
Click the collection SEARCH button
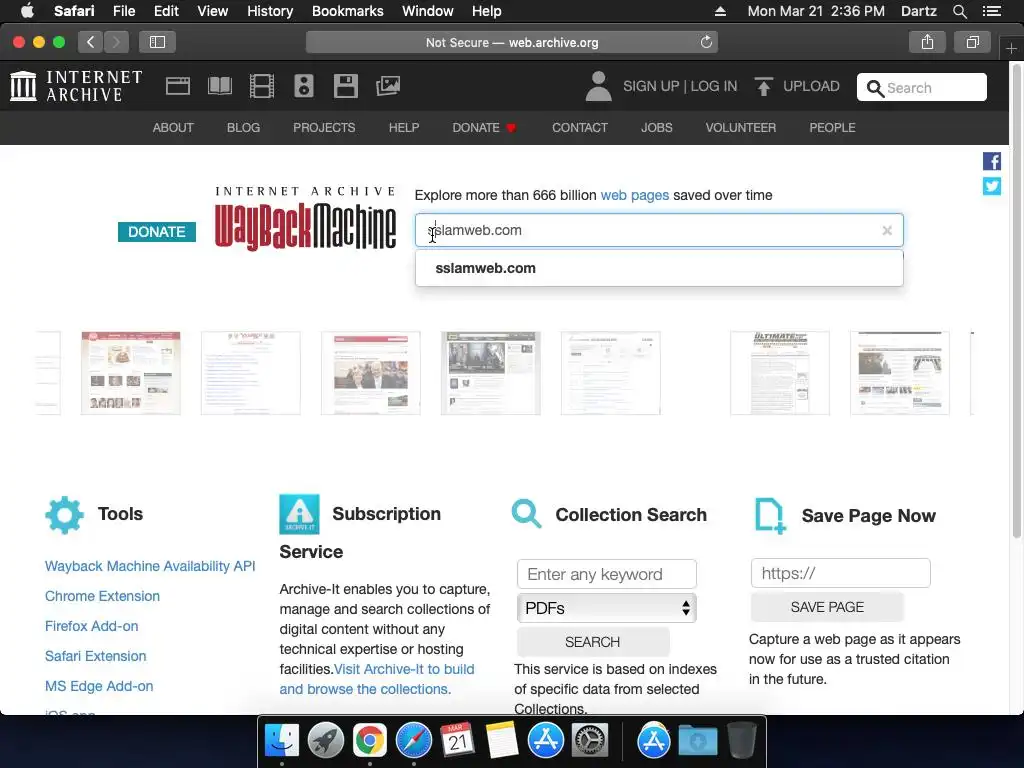592,643
